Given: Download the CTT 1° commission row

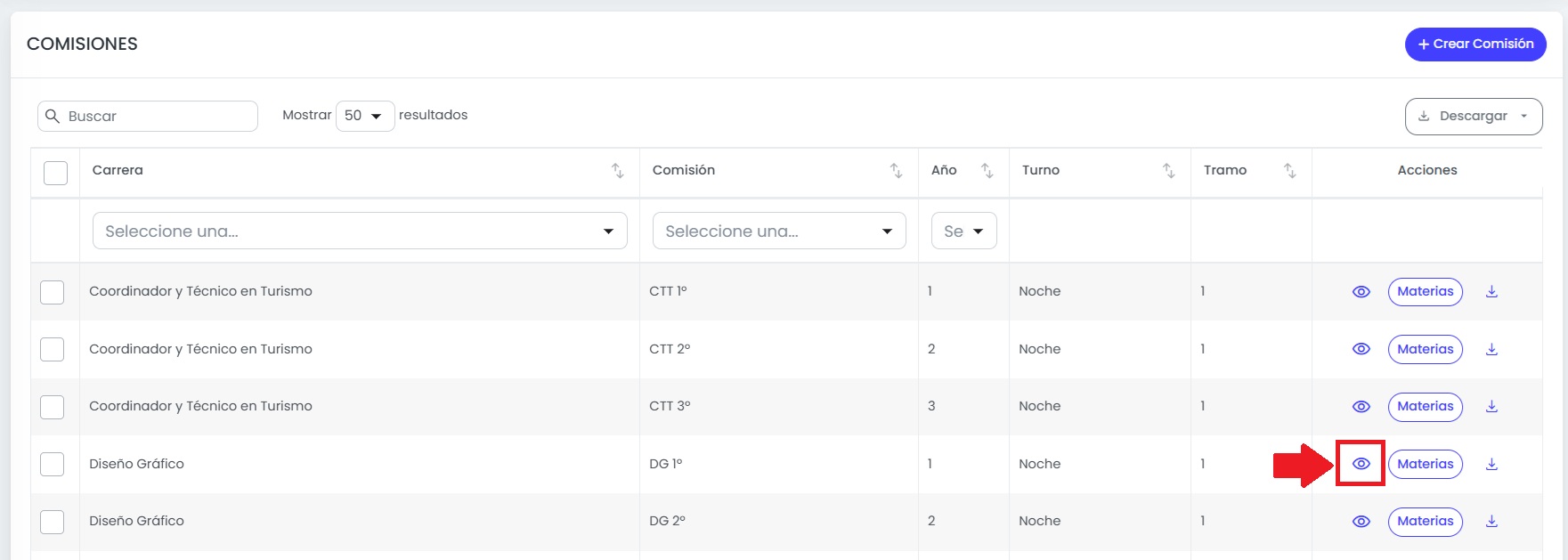Looking at the screenshot, I should pos(1491,292).
